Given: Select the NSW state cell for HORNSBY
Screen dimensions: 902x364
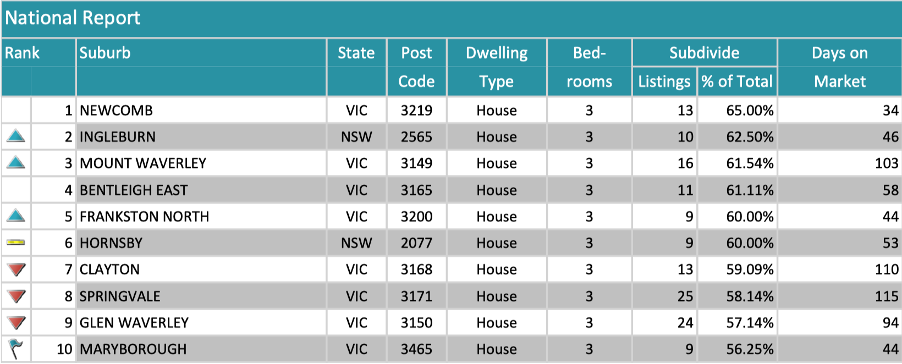Looking at the screenshot, I should coord(357,243).
